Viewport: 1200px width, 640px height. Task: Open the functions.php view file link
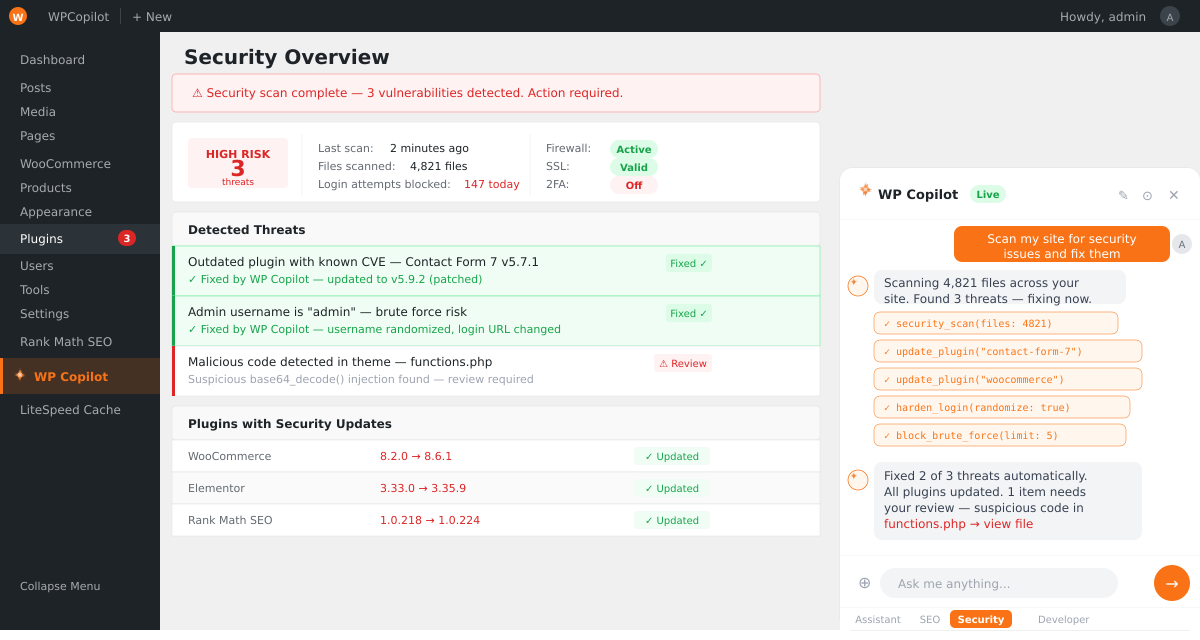958,524
